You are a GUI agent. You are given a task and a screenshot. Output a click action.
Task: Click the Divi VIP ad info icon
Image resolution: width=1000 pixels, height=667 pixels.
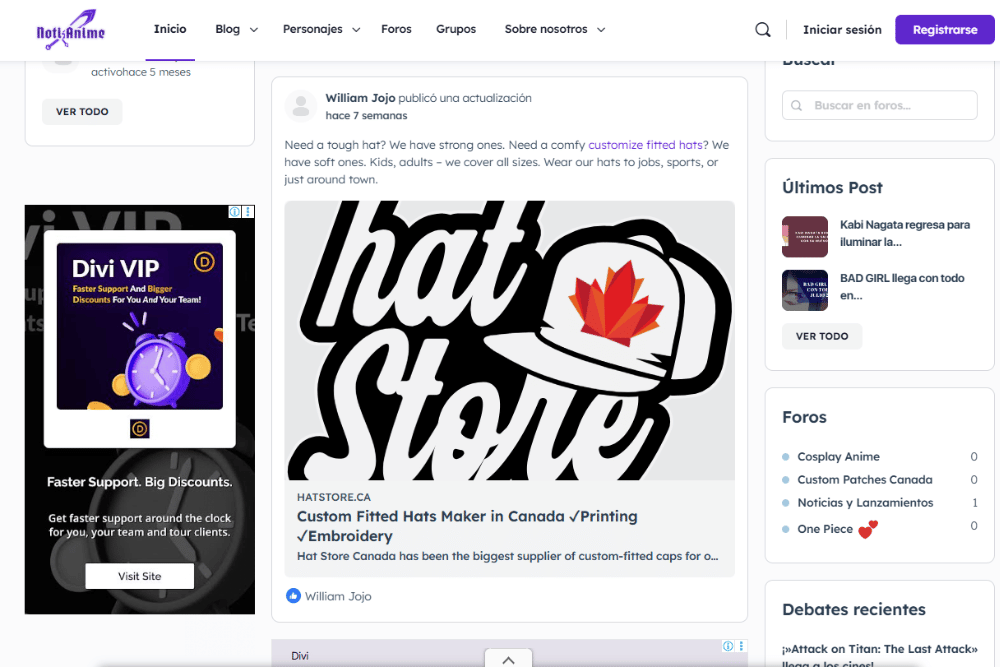point(235,212)
